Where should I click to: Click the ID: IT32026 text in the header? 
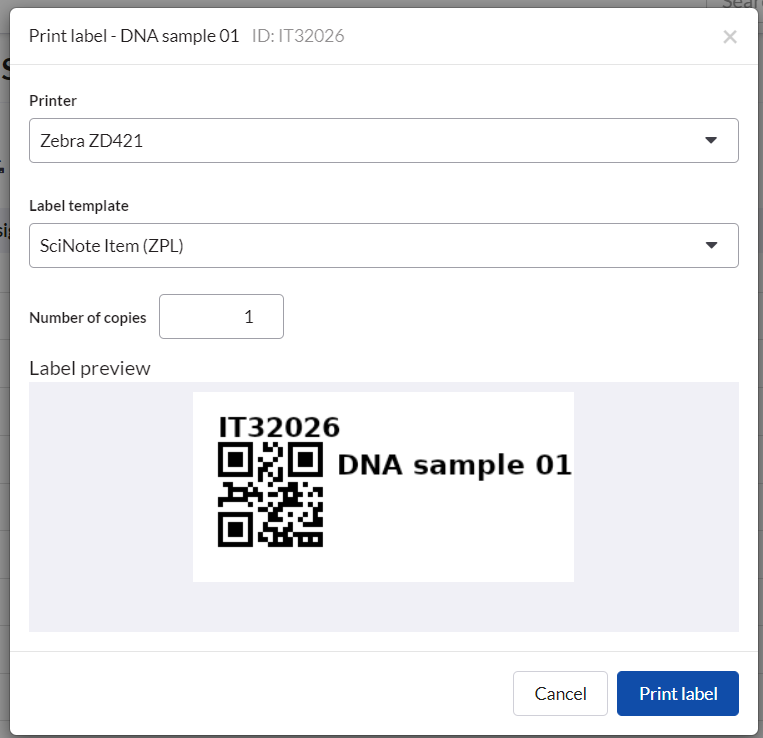point(298,36)
